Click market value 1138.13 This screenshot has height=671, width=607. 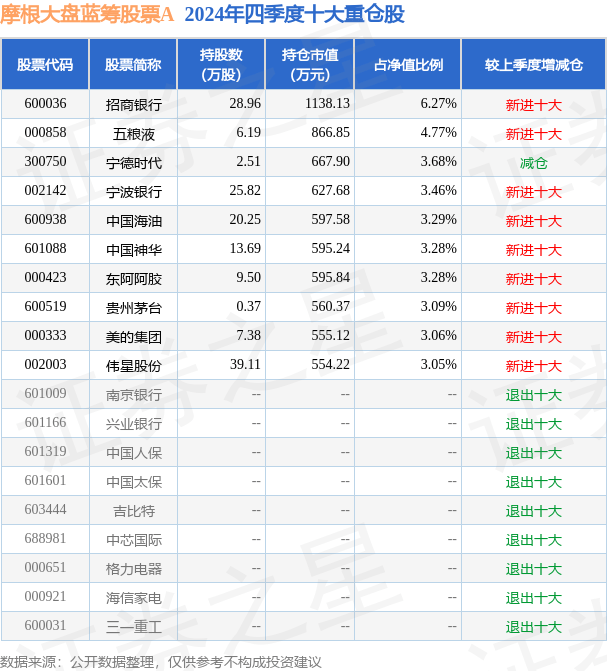click(x=327, y=104)
